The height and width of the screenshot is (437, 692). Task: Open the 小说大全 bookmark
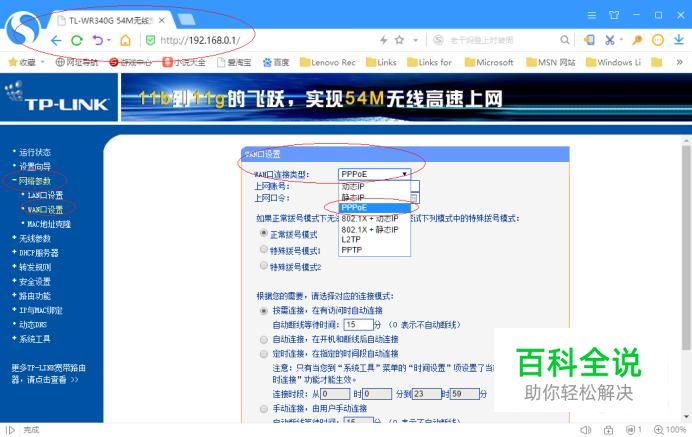click(184, 62)
